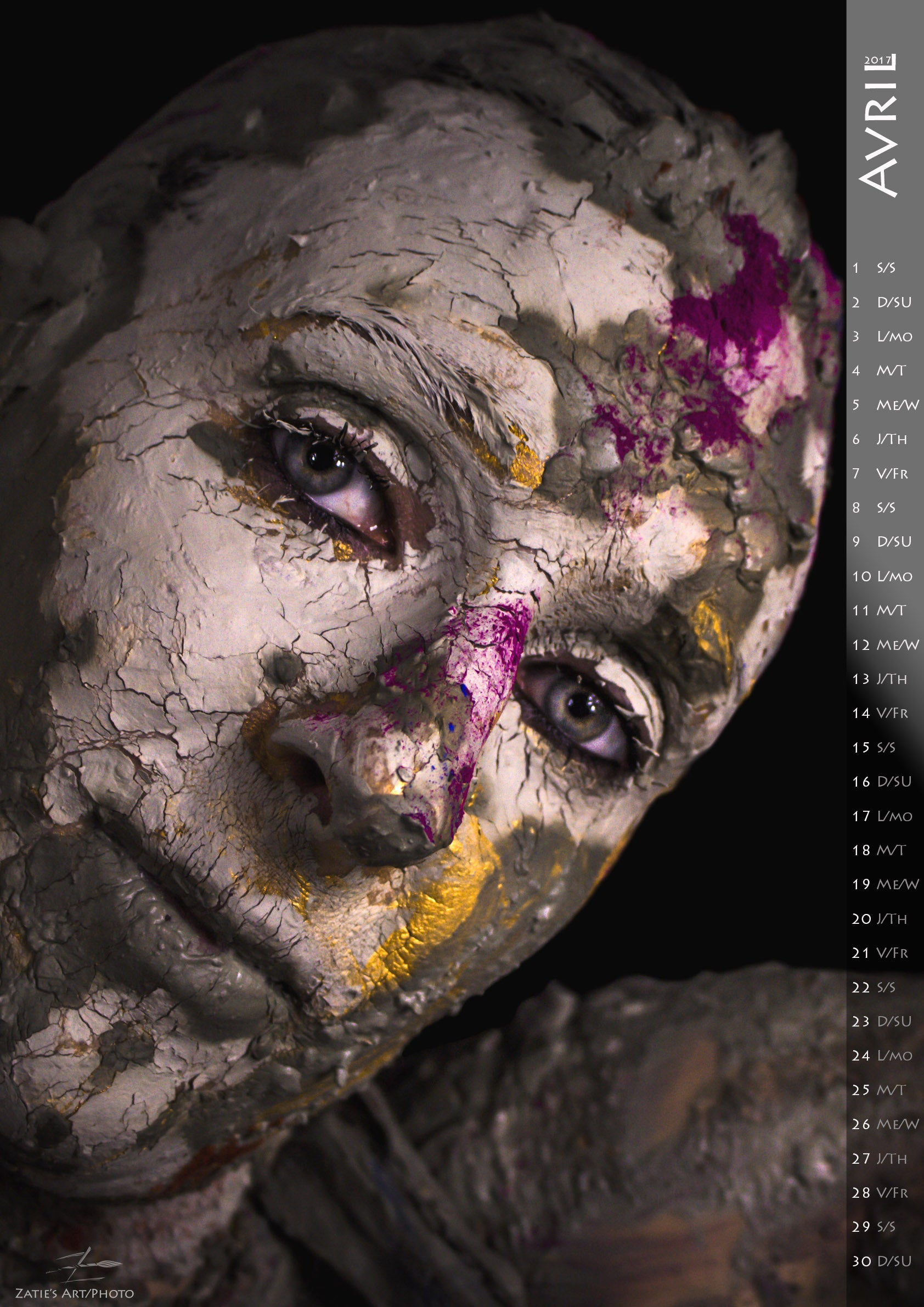Click the 2017 year label
Screen dimensions: 924x1307
877,60
